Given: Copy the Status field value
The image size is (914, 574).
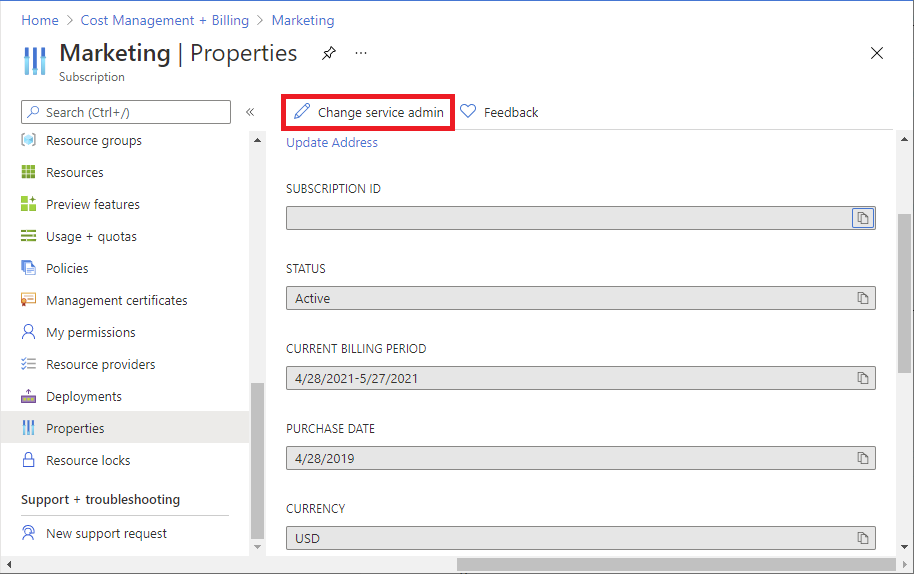Looking at the screenshot, I should coord(862,298).
